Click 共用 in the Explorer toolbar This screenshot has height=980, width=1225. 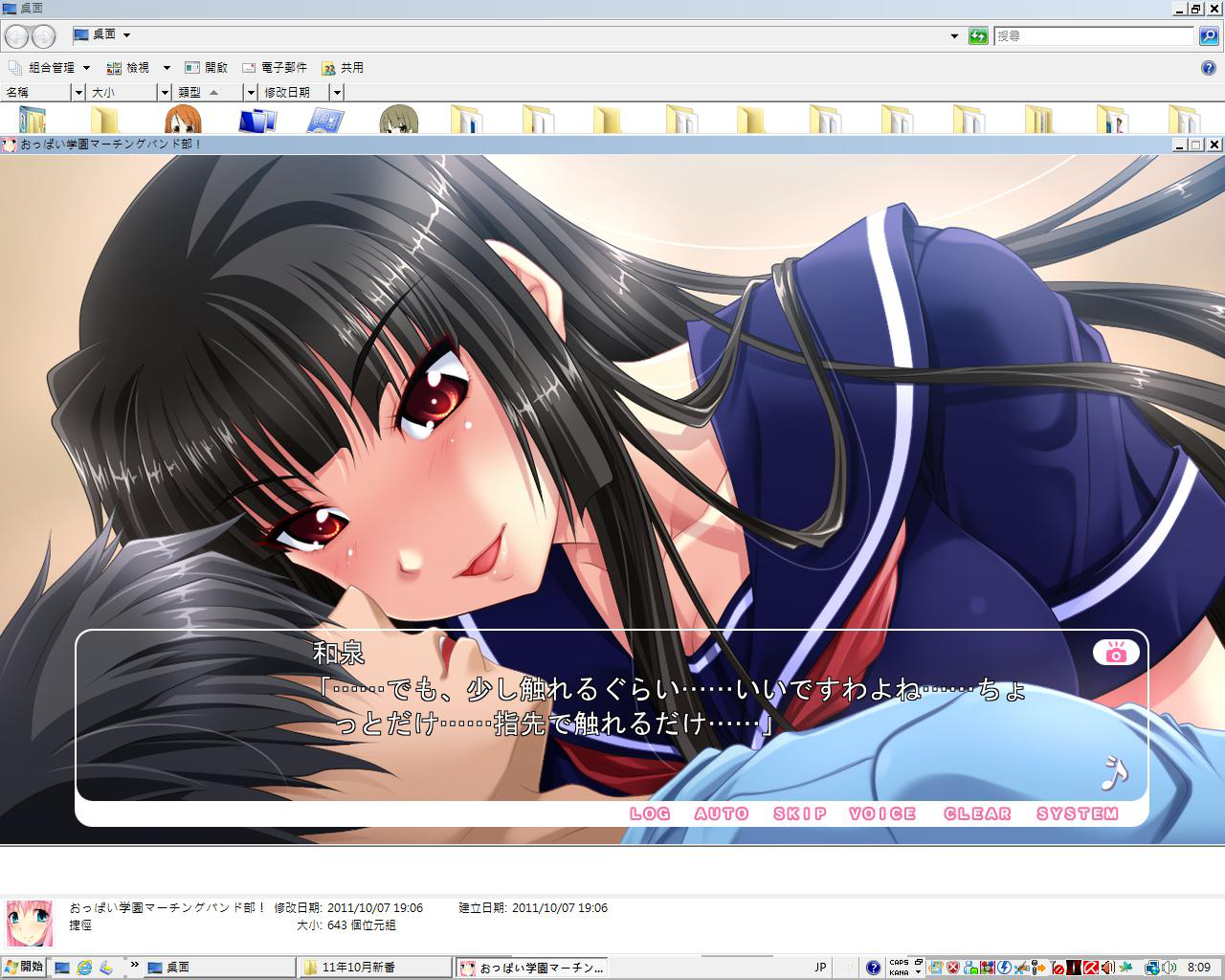(343, 68)
